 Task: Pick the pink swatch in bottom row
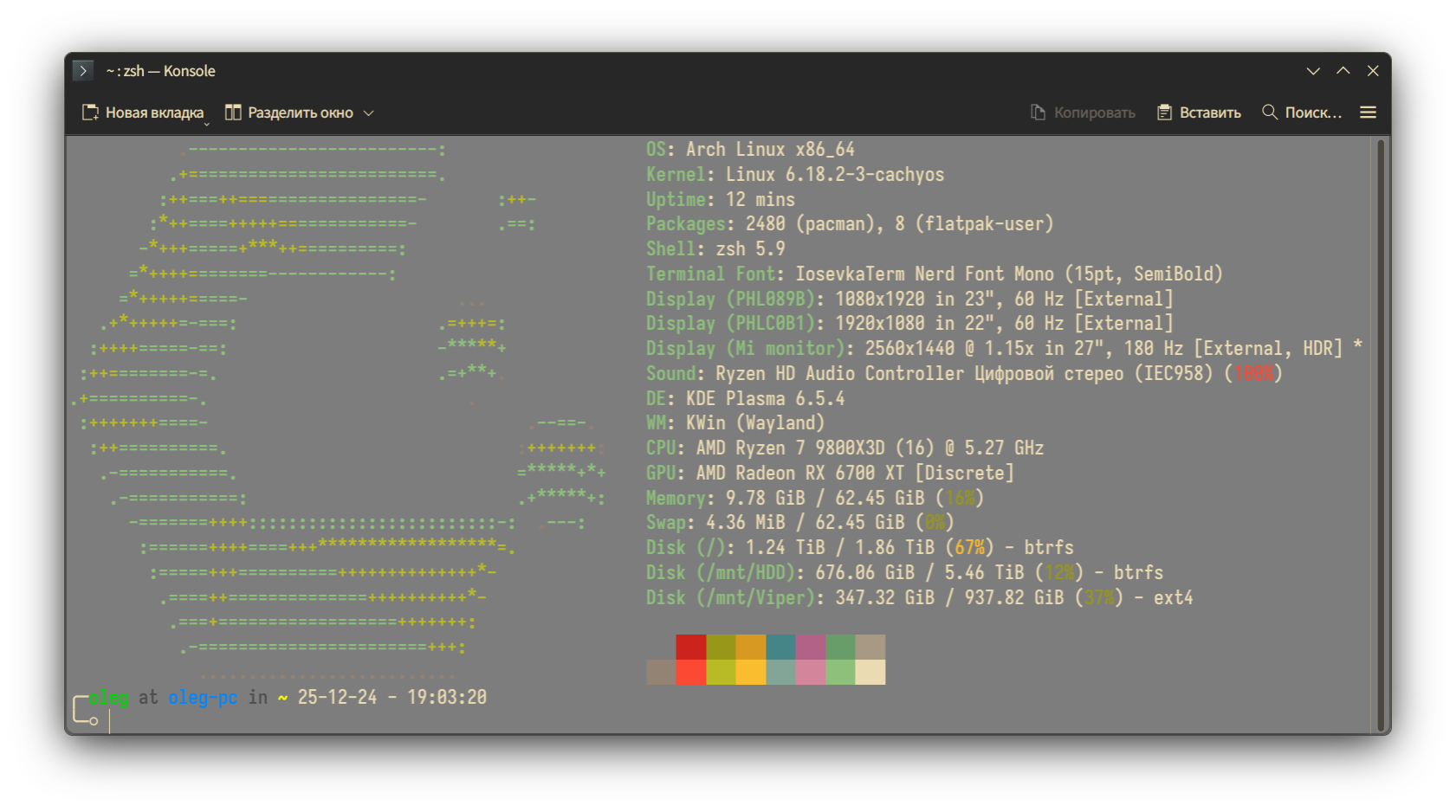[811, 672]
